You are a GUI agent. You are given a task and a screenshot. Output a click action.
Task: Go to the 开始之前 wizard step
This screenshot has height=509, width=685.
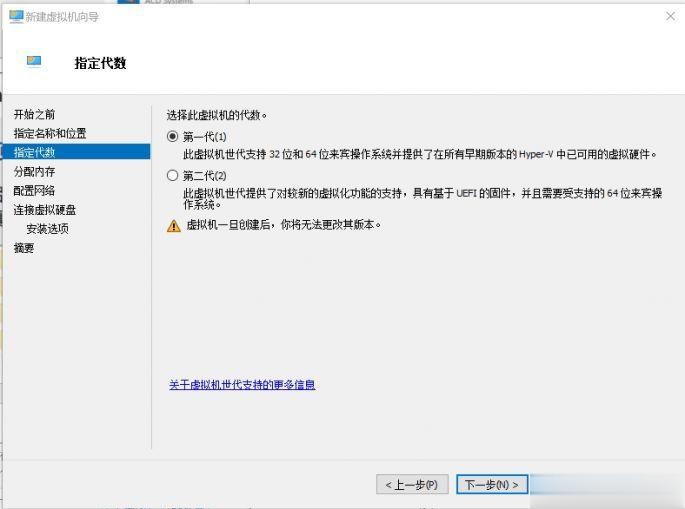[34, 114]
